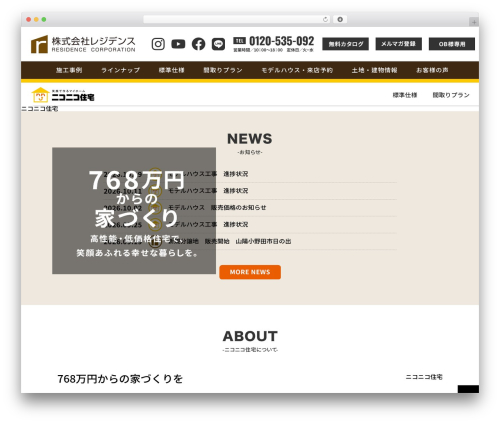Viewport: 500px width, 423px height.
Task: Click ニコニコ住宅 text beside the ABOUT paragraph
Action: tap(424, 377)
